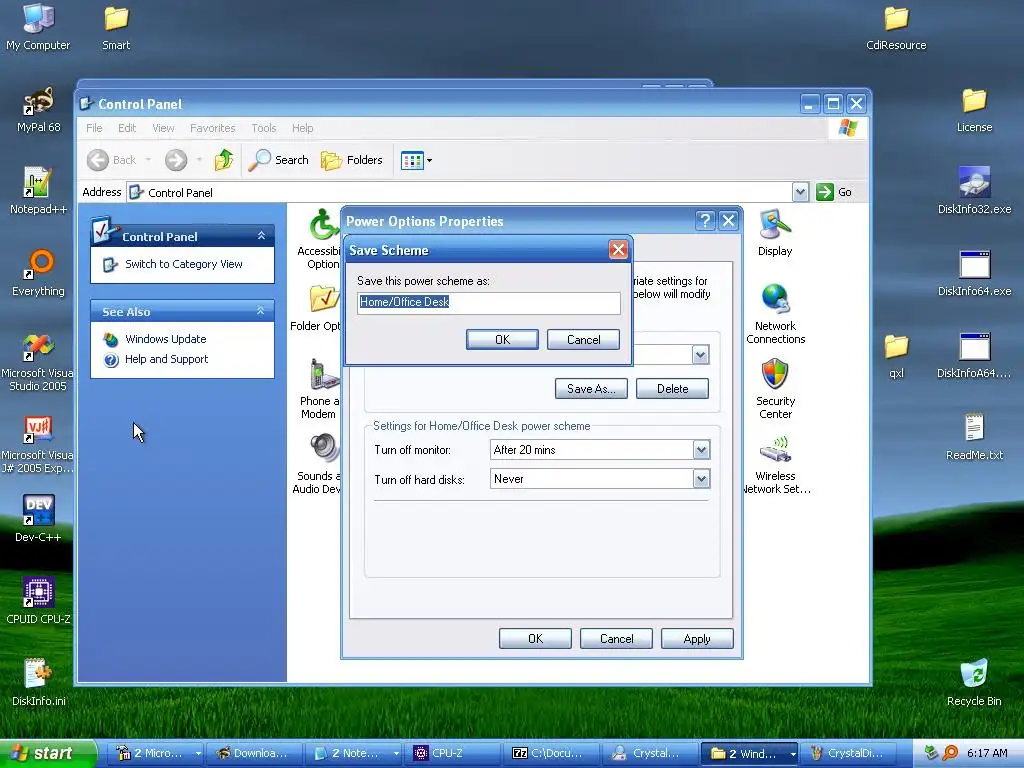This screenshot has width=1024, height=768.
Task: Open the Turn off monitor dropdown
Action: pos(701,449)
